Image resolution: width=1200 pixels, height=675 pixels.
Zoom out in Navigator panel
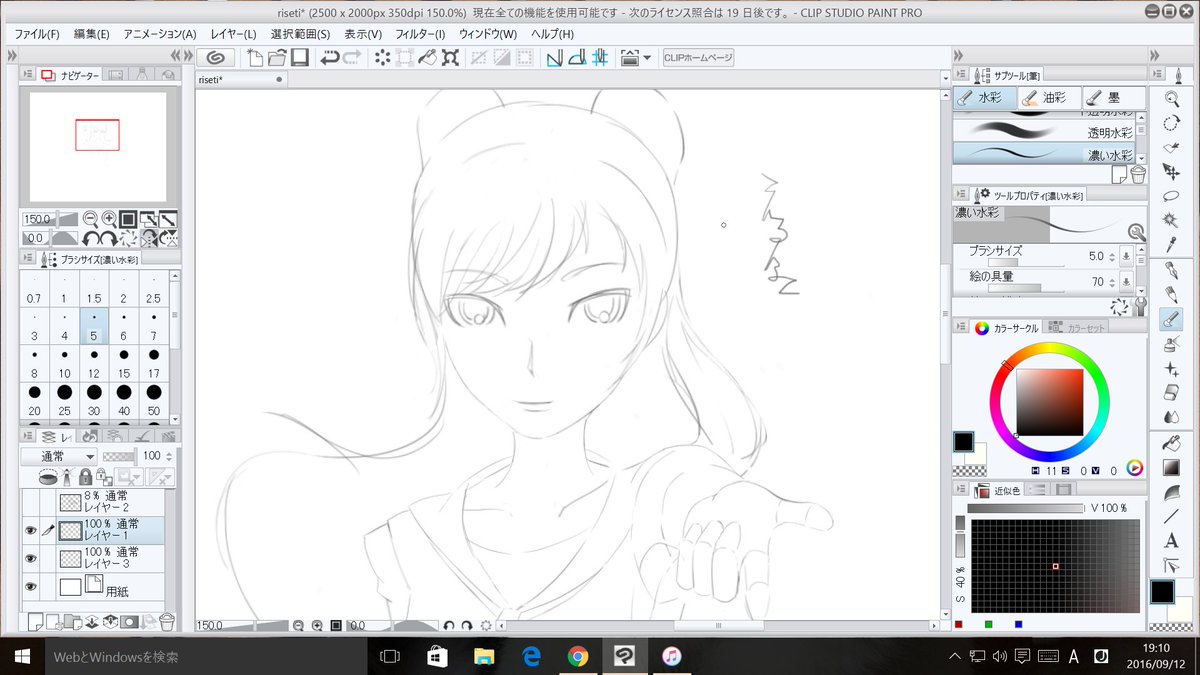[89, 219]
